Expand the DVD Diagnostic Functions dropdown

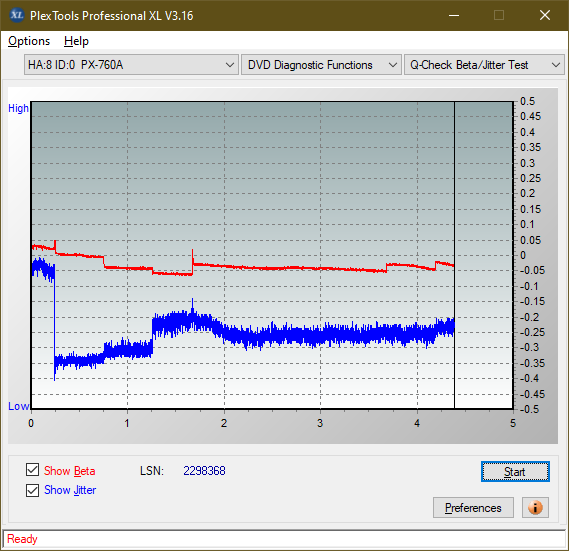point(321,65)
